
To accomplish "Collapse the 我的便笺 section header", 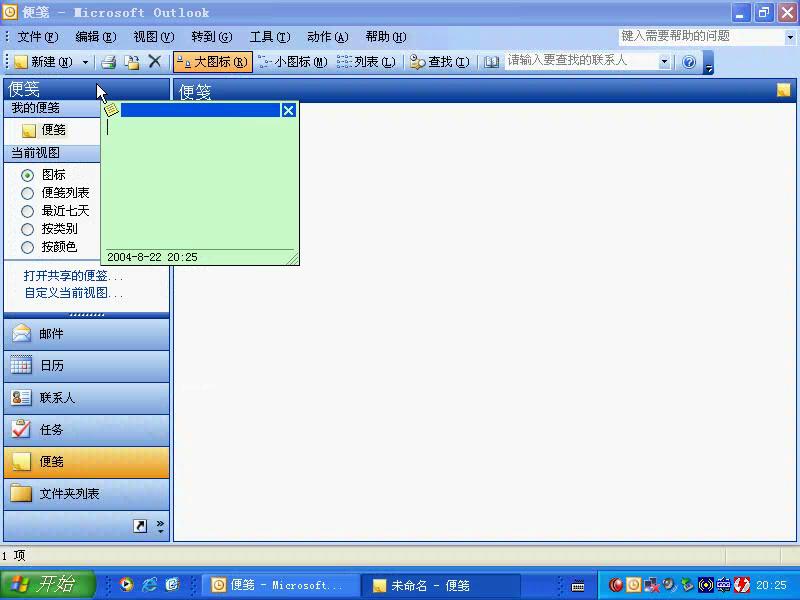I will [x=52, y=108].
